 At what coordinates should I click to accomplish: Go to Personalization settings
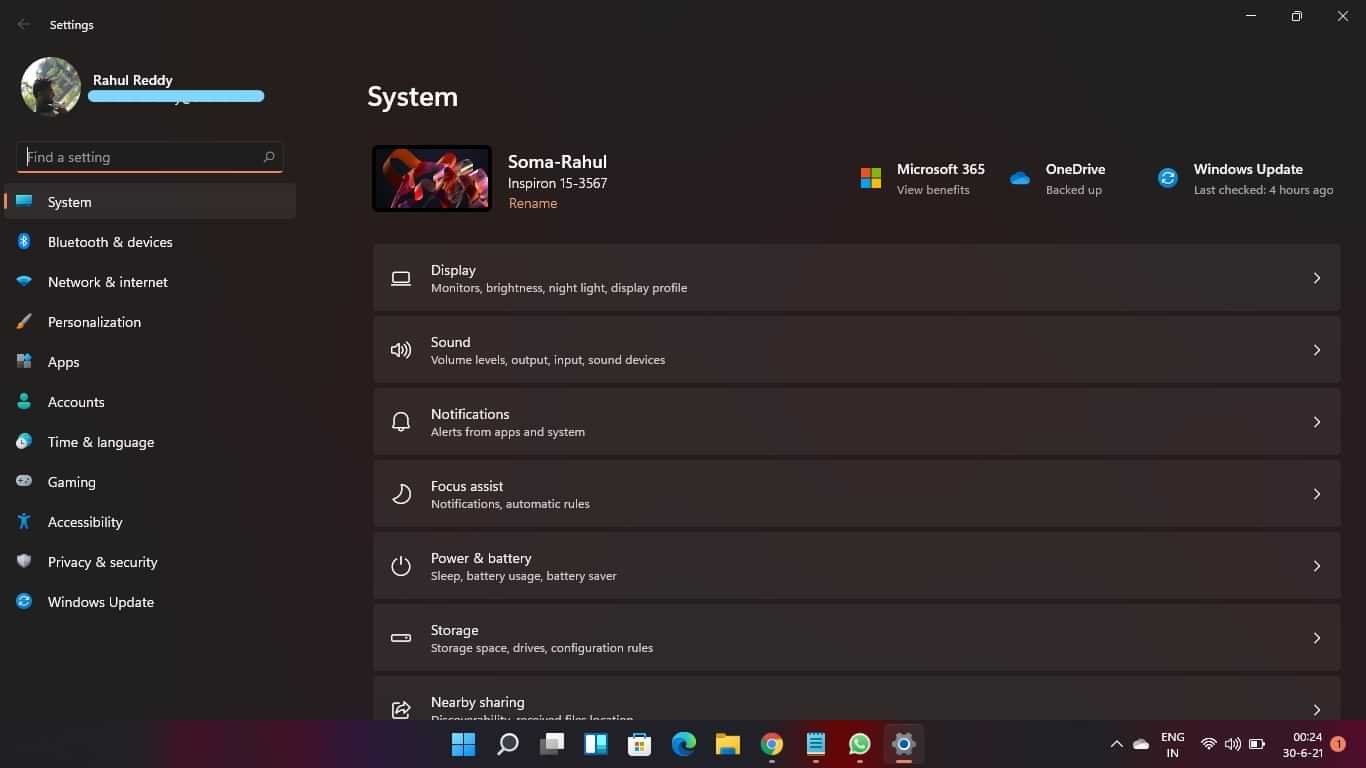tap(150, 322)
